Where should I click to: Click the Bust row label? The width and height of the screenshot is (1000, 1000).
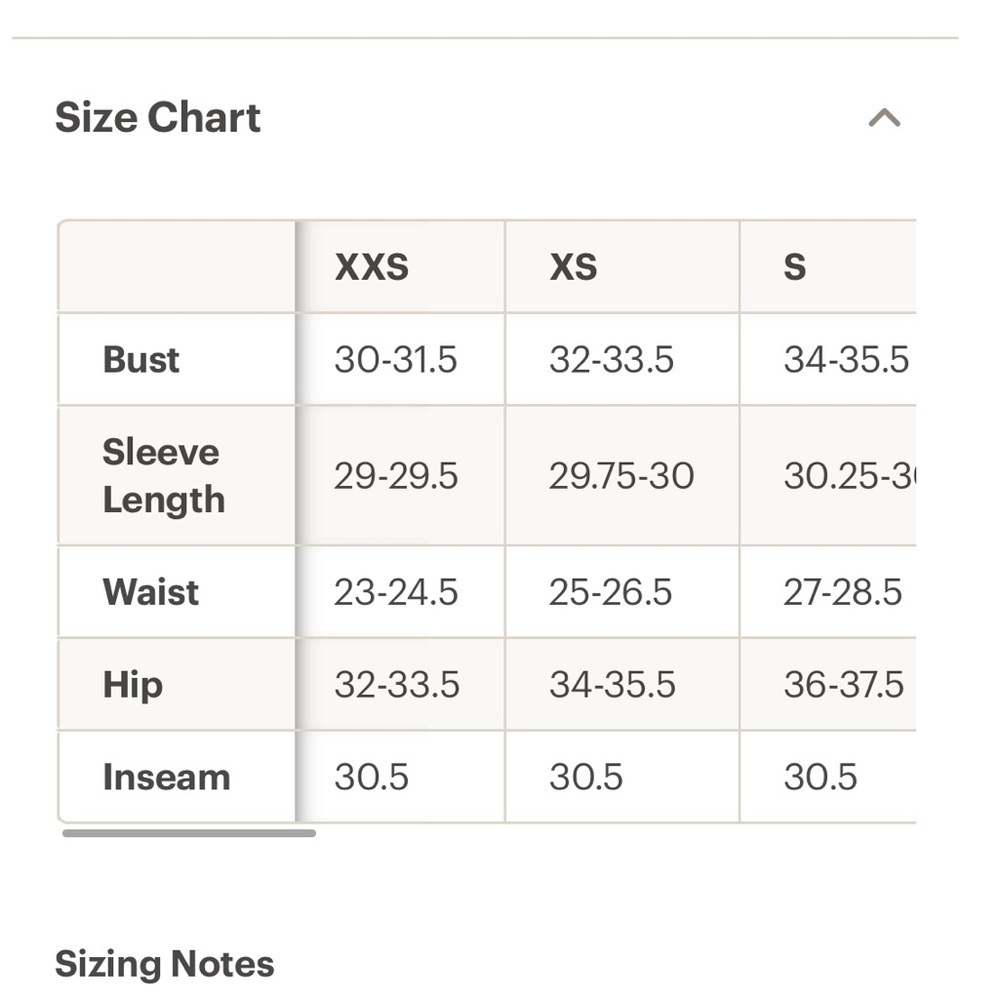(x=141, y=359)
